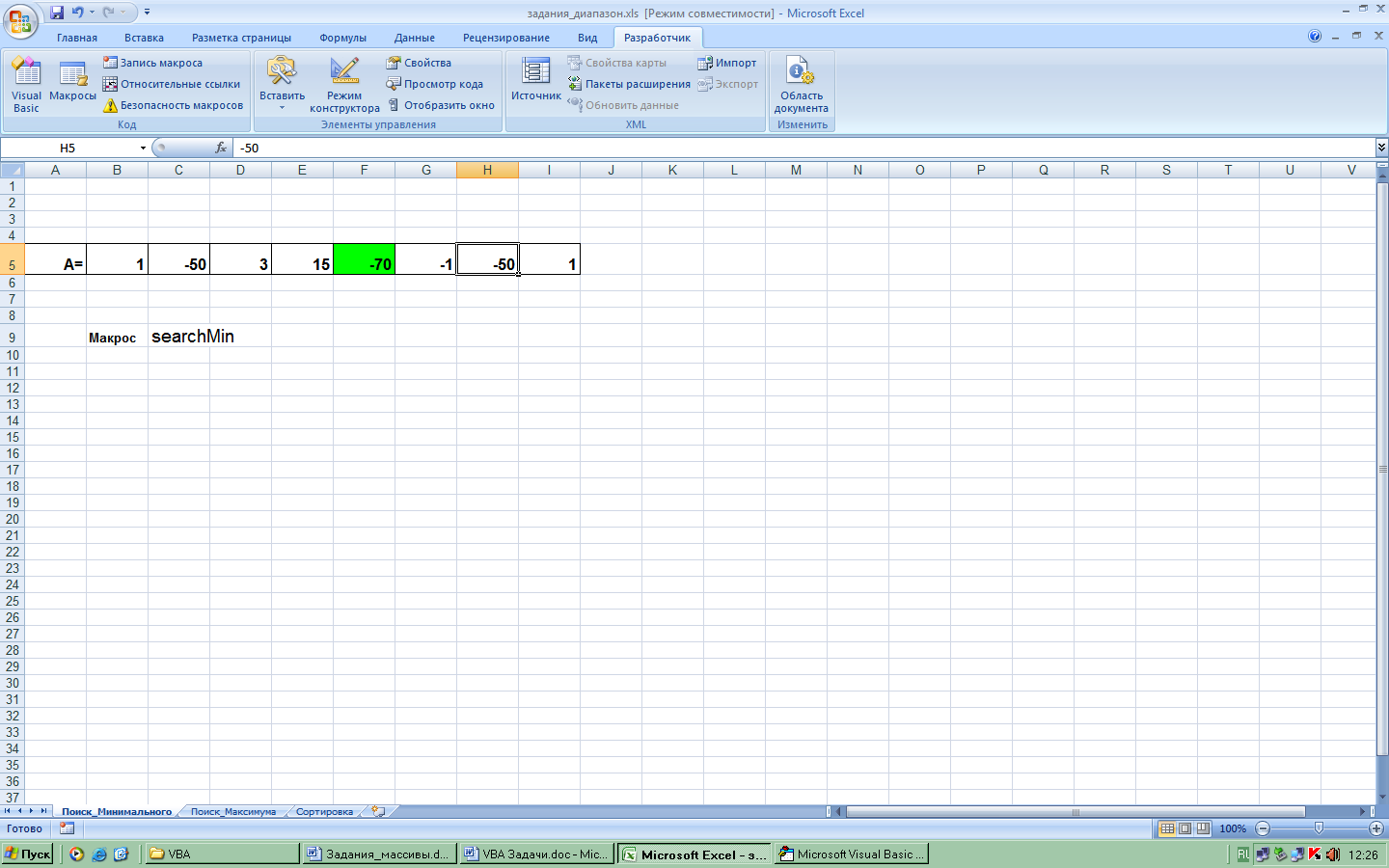Toggle Режим конструктора
Image resolution: width=1389 pixels, height=868 pixels.
344,85
